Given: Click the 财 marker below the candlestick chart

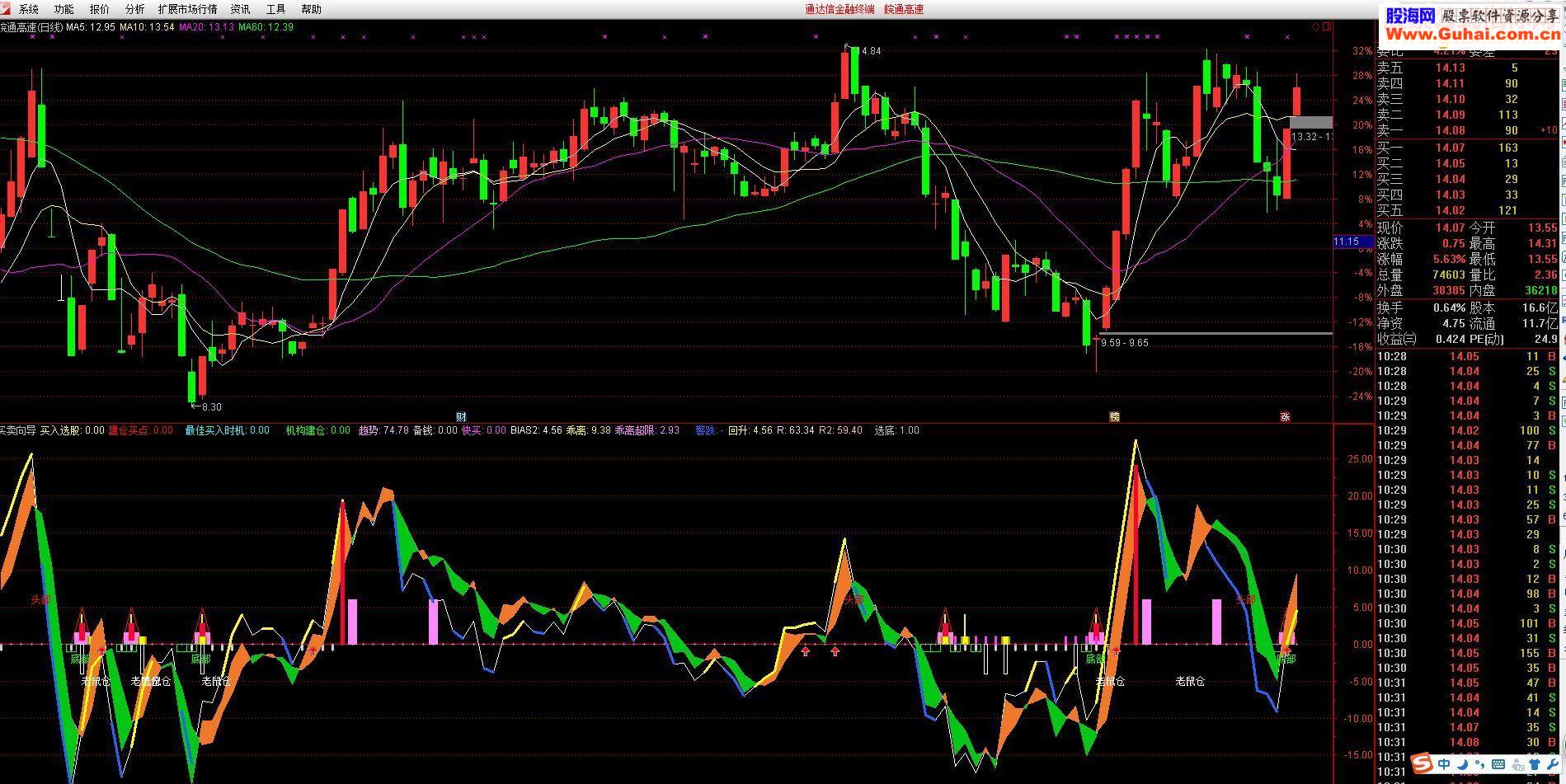Looking at the screenshot, I should 462,417.
